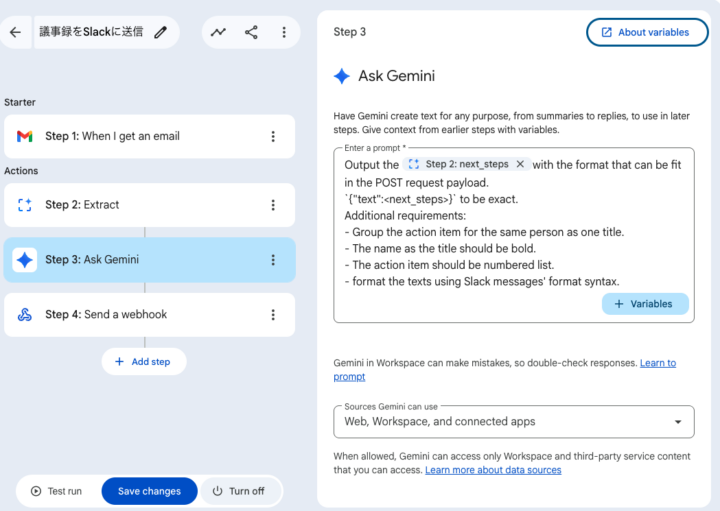This screenshot has height=511, width=720.
Task: Start a Test run
Action: coord(57,491)
